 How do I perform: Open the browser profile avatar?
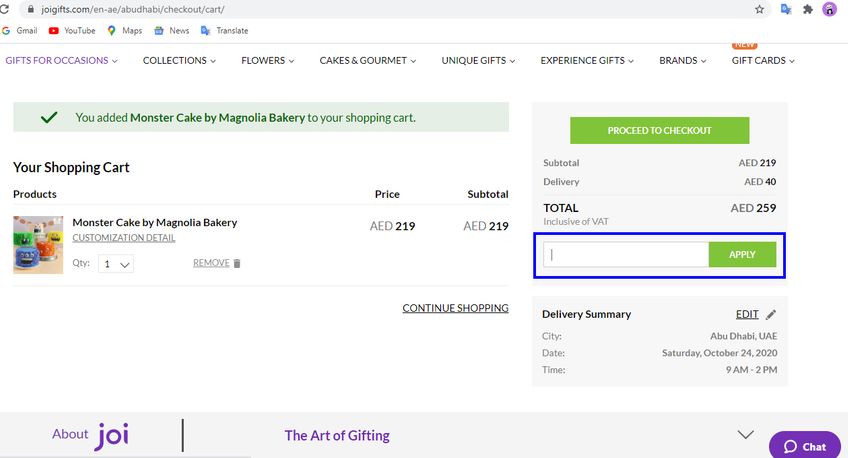pos(829,9)
